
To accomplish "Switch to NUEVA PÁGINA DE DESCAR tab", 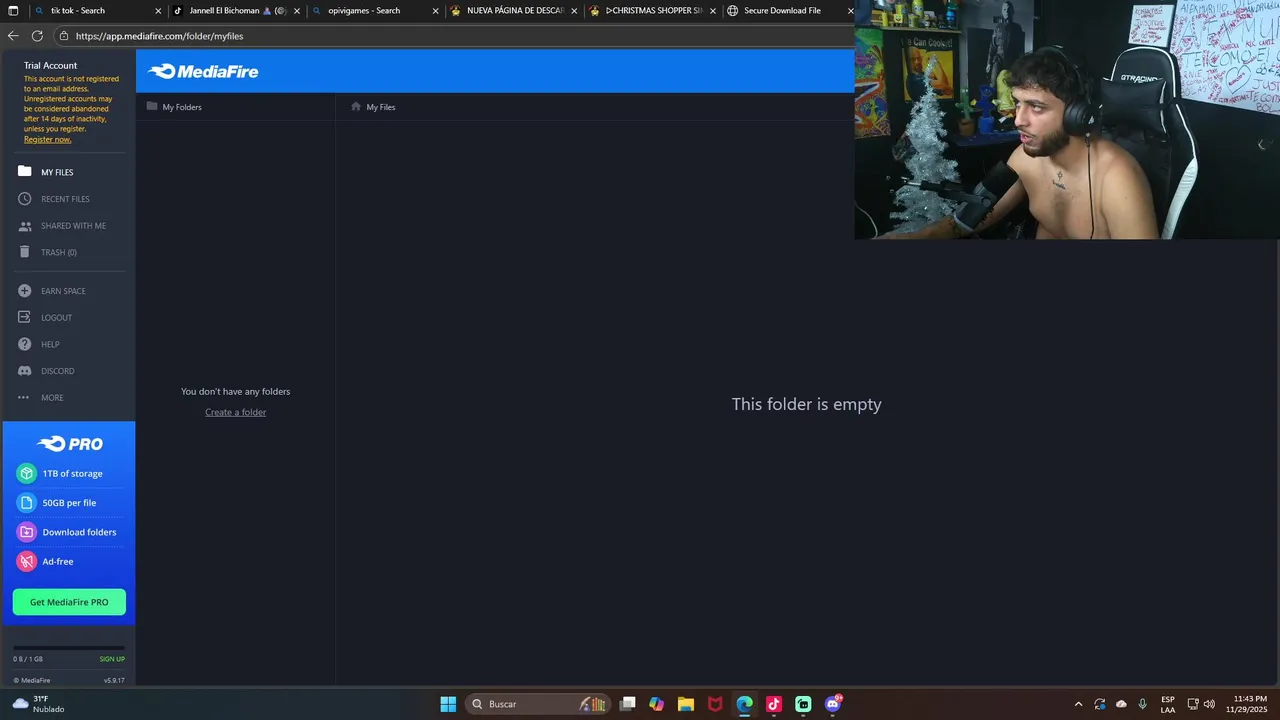I will 514,11.
